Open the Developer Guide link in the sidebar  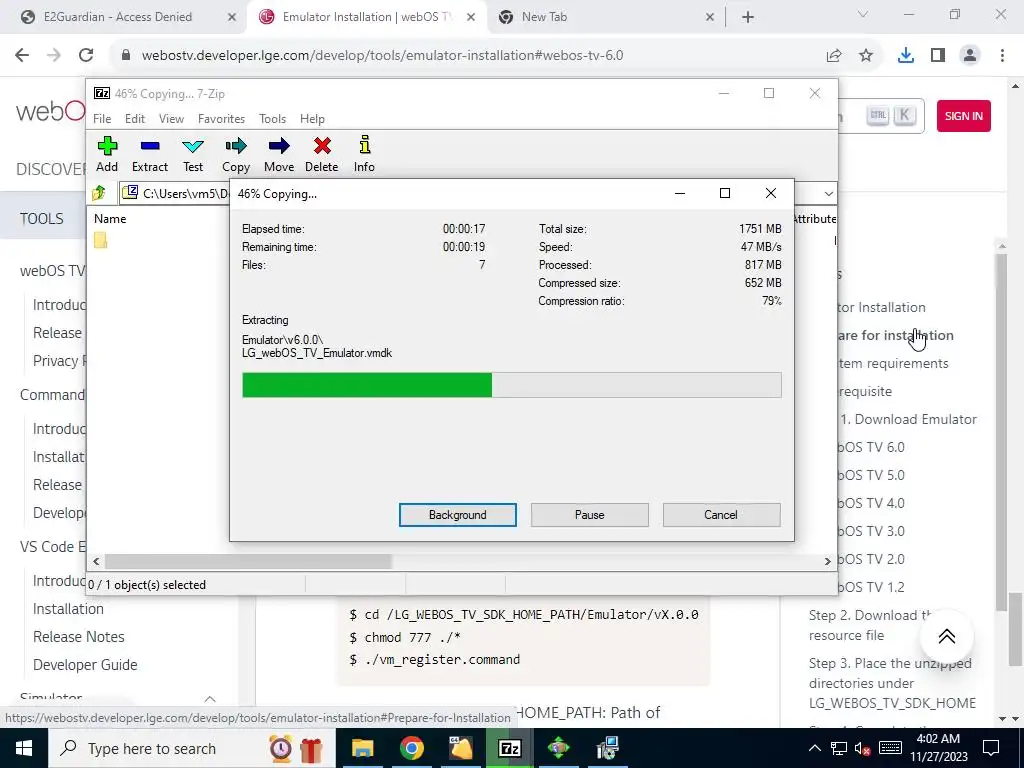click(85, 665)
